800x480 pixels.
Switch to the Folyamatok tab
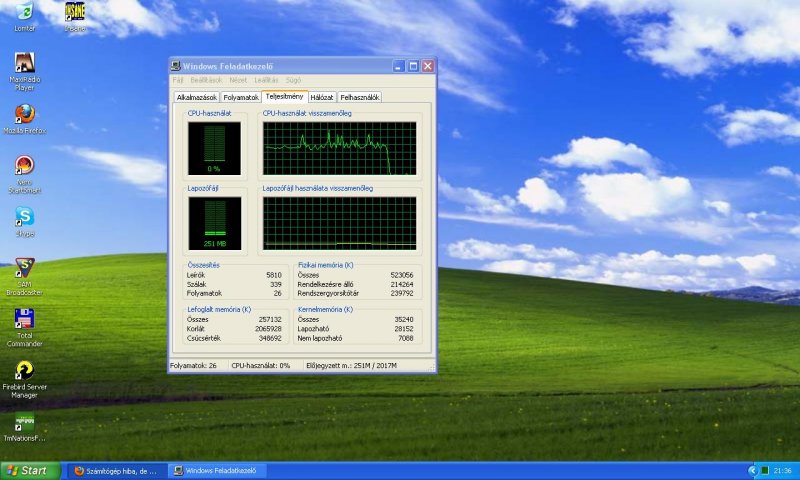tap(241, 97)
